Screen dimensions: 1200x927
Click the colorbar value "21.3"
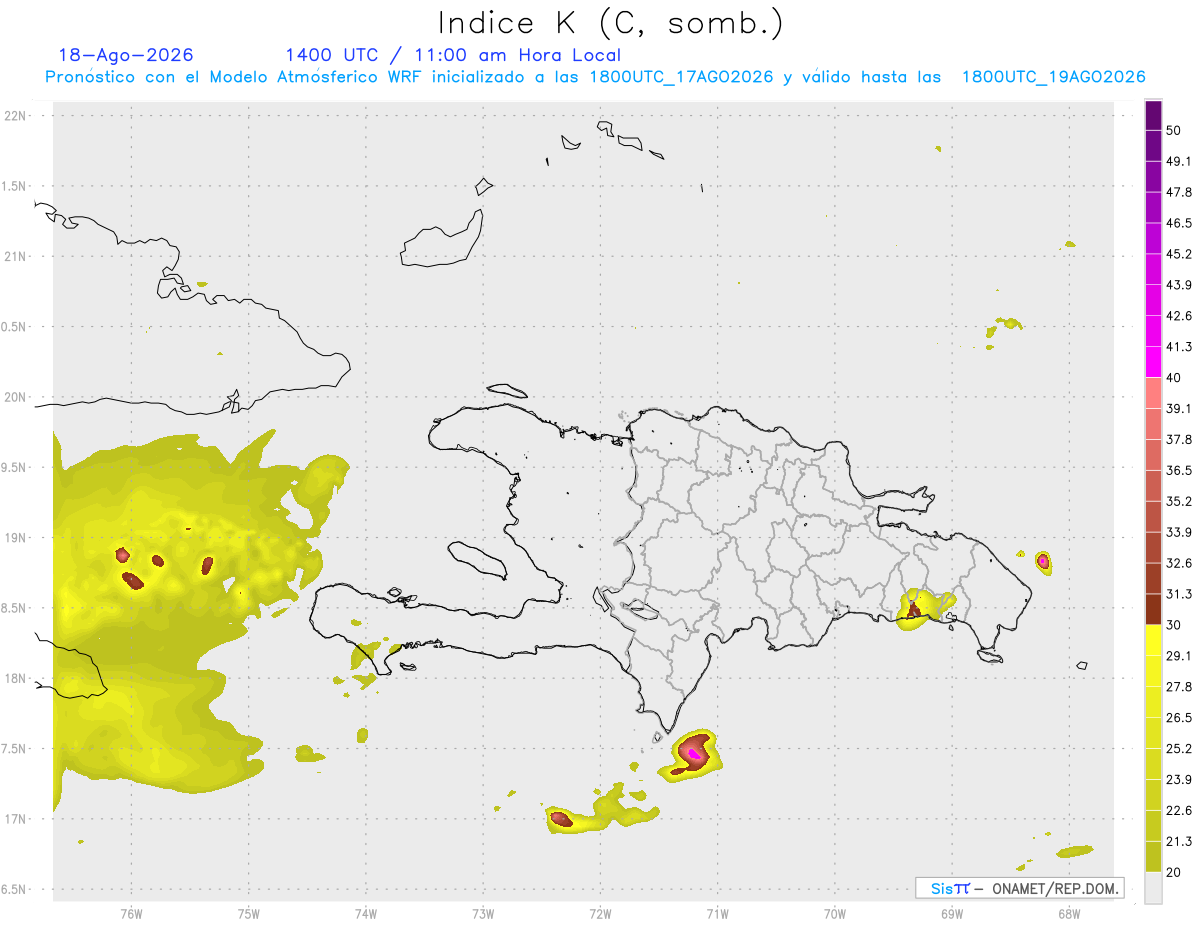point(1179,842)
